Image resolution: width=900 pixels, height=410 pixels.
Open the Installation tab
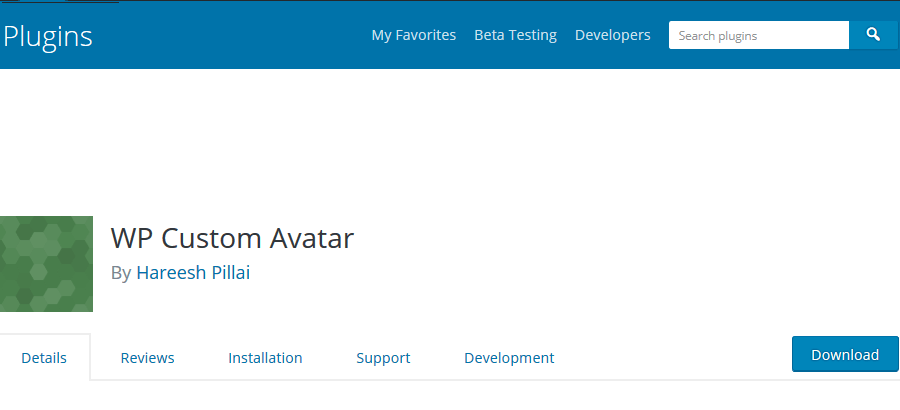(265, 358)
